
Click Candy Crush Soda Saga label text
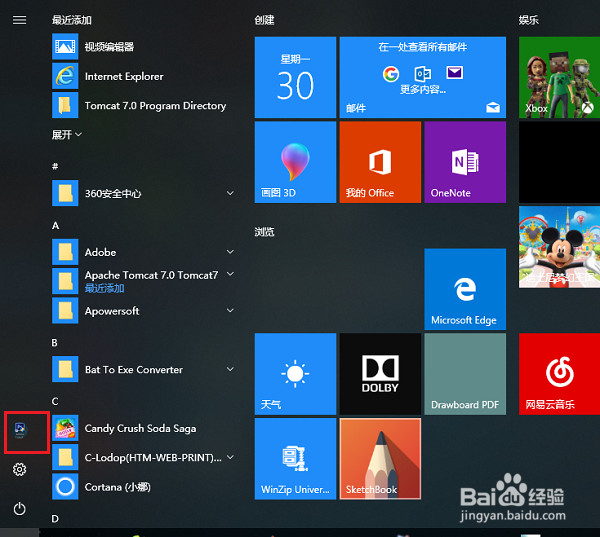click(x=140, y=428)
